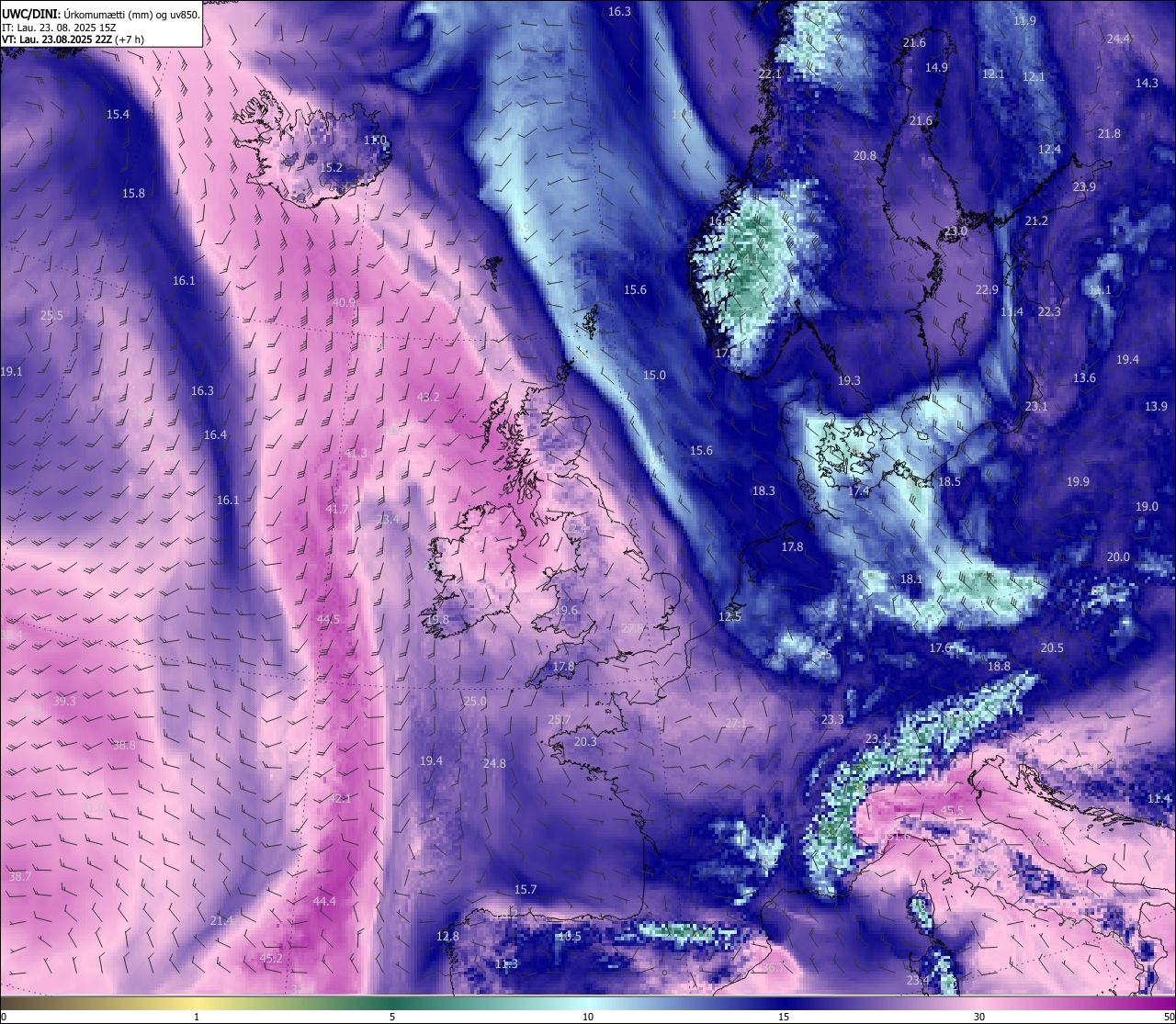
Task: Click the 45.5 value near Italy
Action: [x=953, y=811]
